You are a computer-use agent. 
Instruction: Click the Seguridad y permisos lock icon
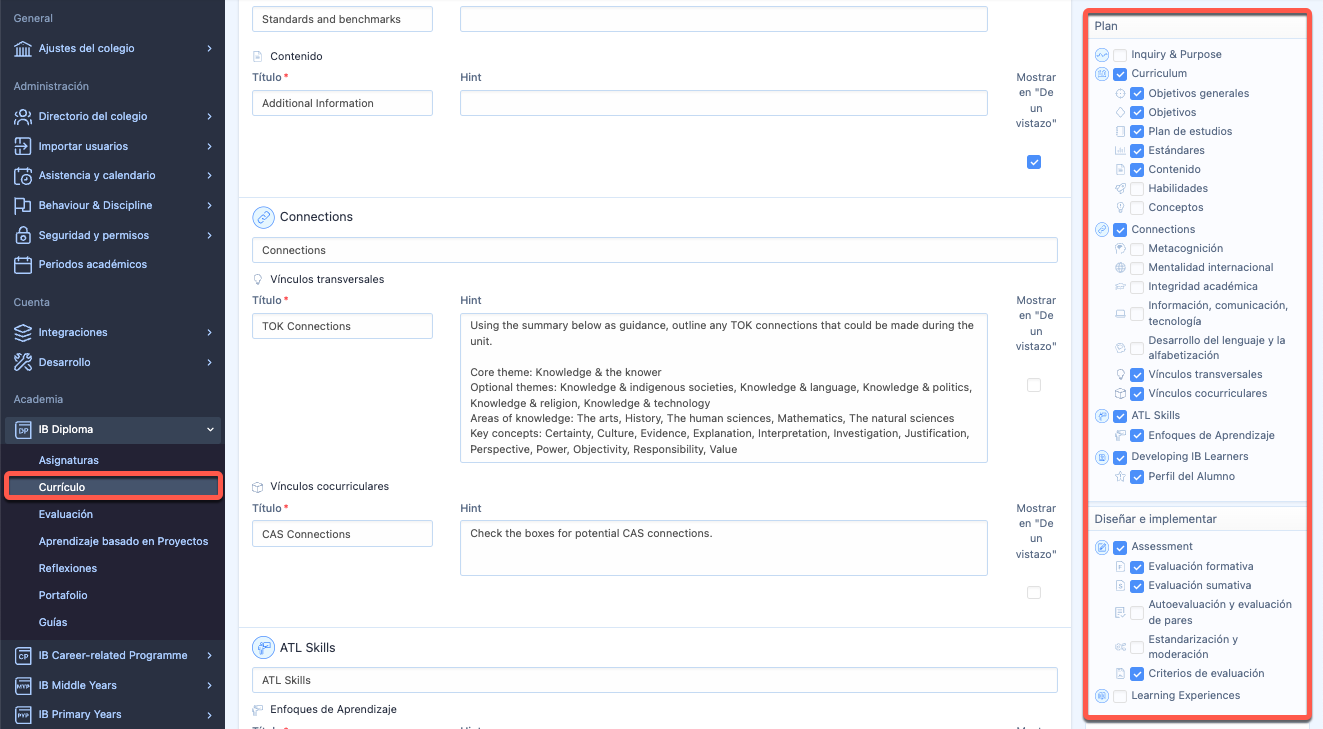pyautogui.click(x=23, y=236)
